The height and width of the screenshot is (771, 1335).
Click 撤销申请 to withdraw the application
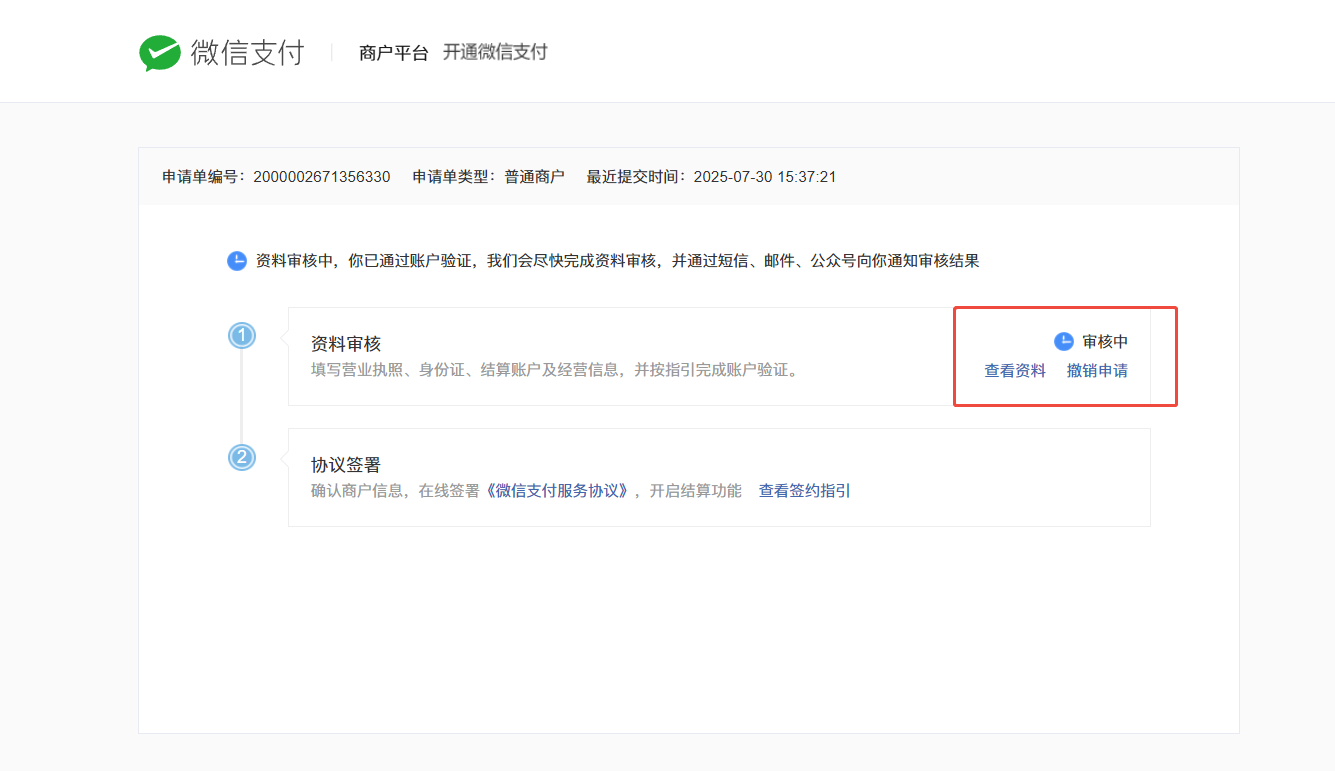tap(1097, 371)
